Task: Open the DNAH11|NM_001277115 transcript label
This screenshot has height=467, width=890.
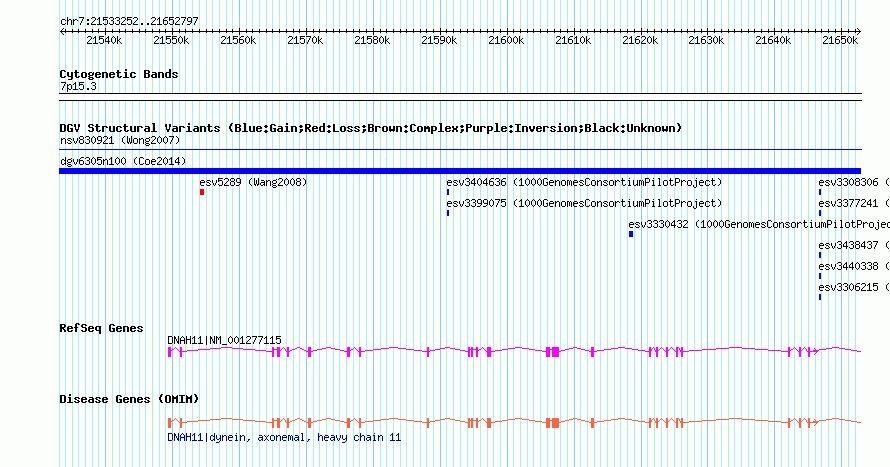Action: pyautogui.click(x=224, y=340)
